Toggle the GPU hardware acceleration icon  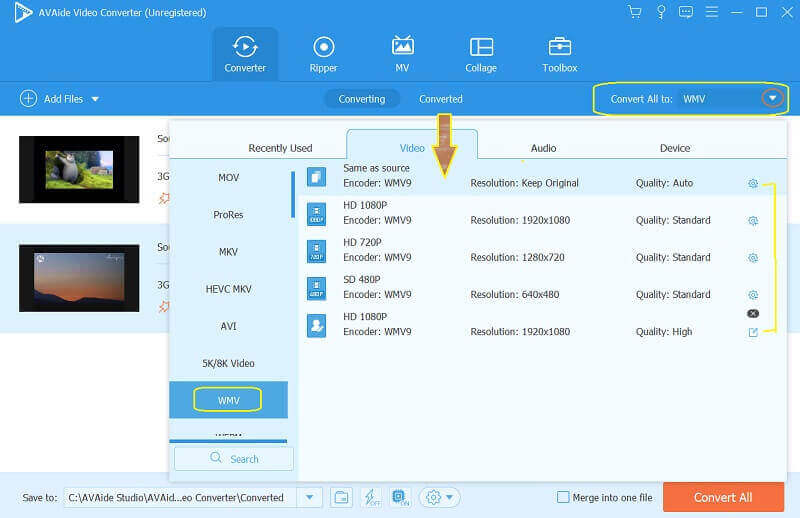[x=401, y=497]
